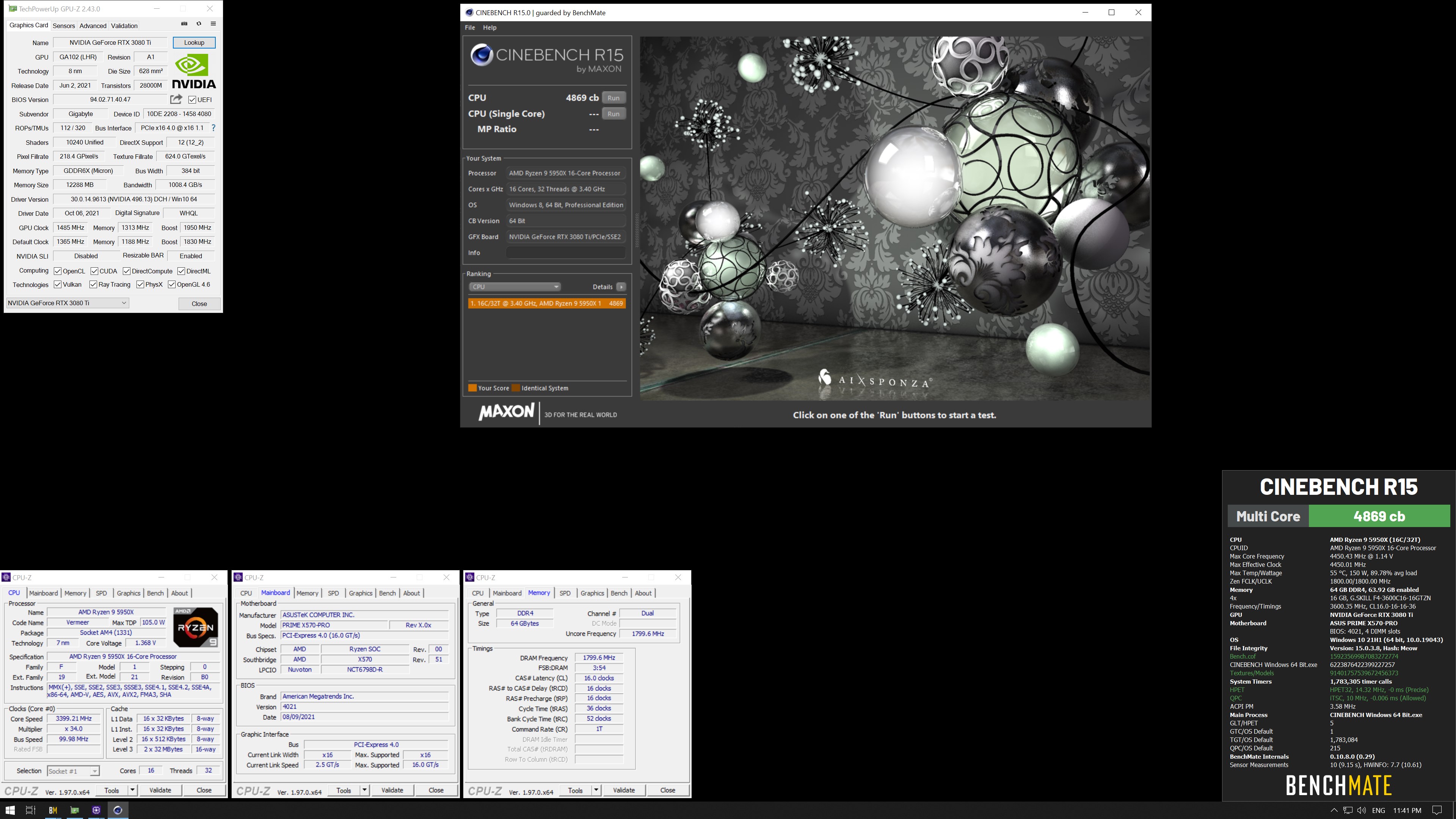Switch to the Bench tab in the first CPU-Z window
Image resolution: width=1456 pixels, height=819 pixels.
pos(155,593)
